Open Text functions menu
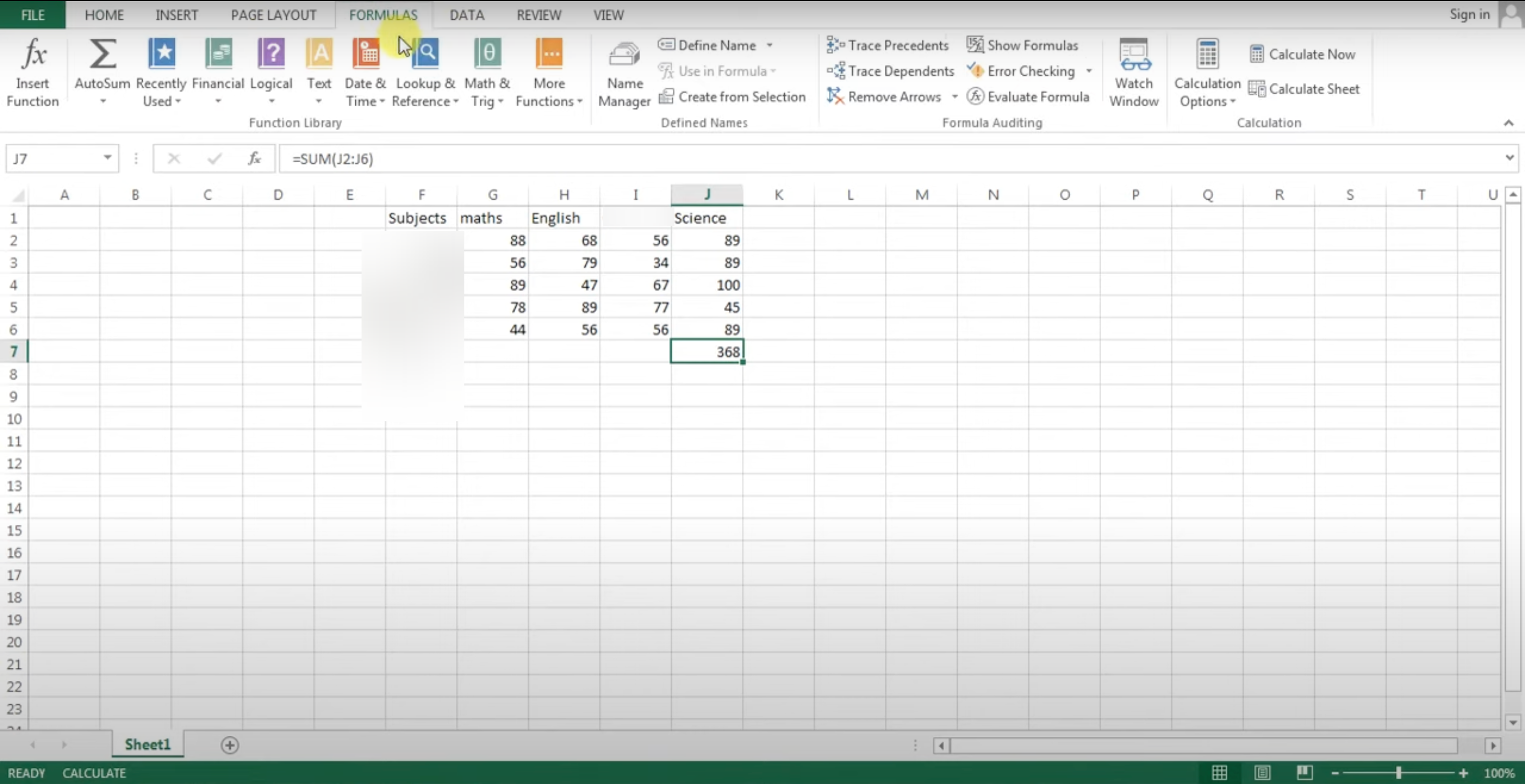Screen dimensions: 1525x784 [x=319, y=72]
